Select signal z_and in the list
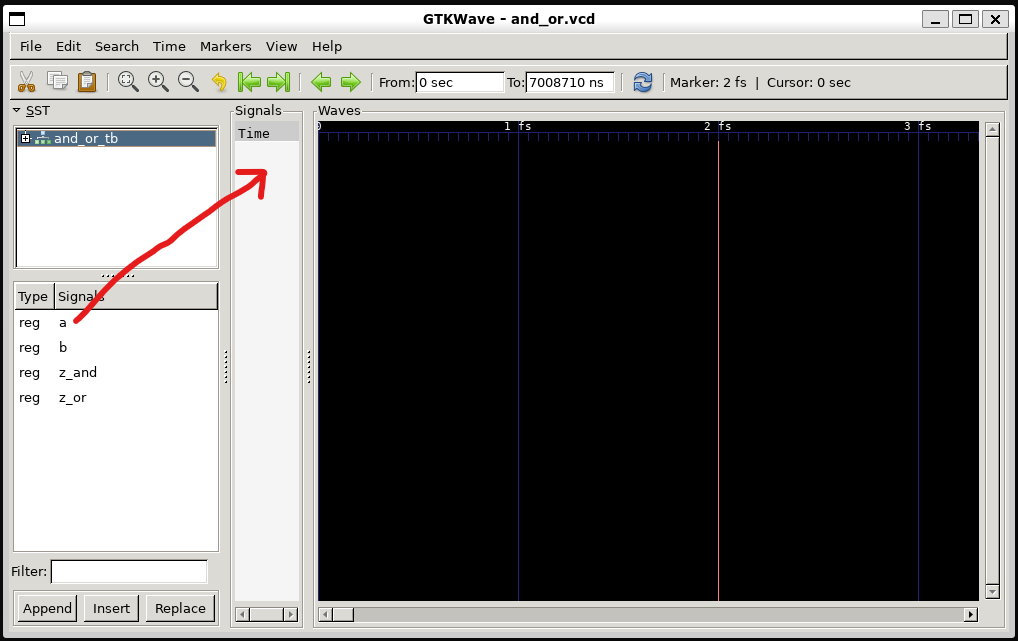The width and height of the screenshot is (1018, 641). [x=116, y=372]
